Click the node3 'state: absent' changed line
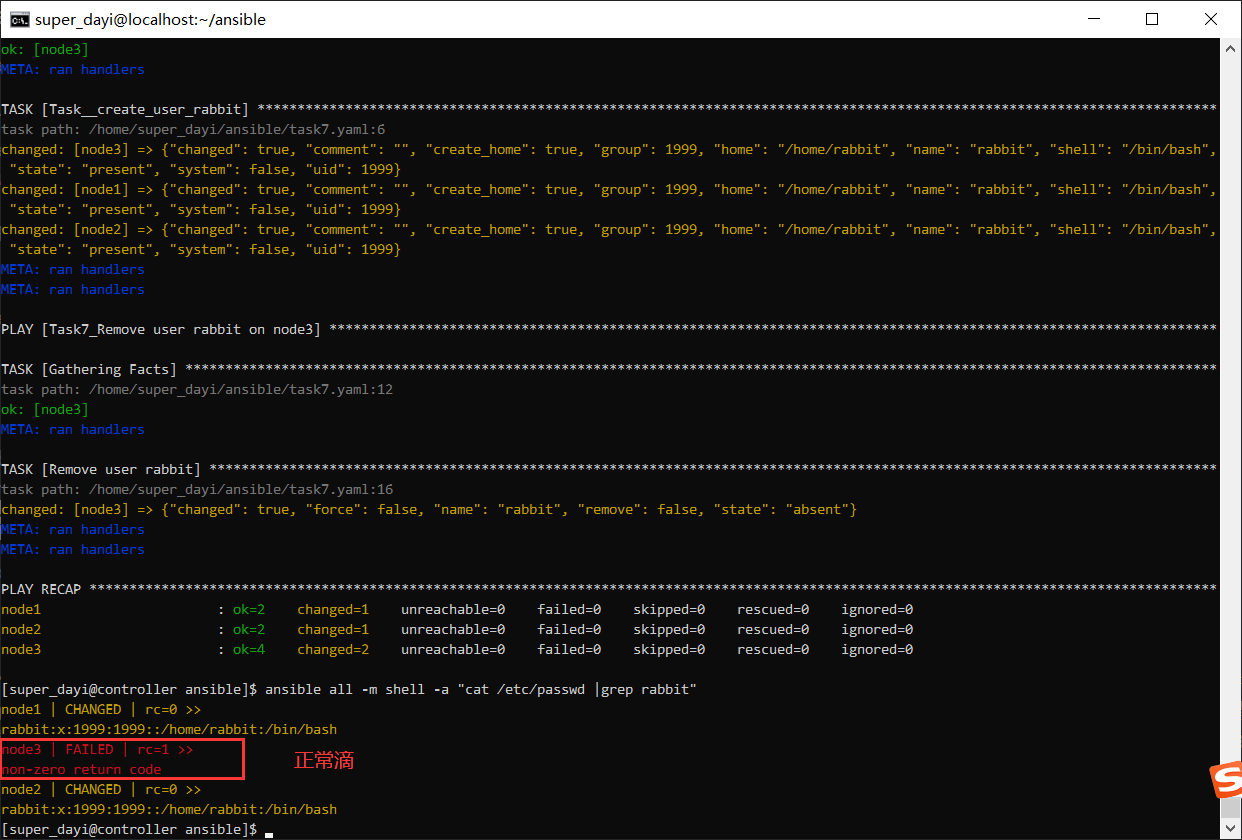Screen dimensions: 1242x840 429,509
